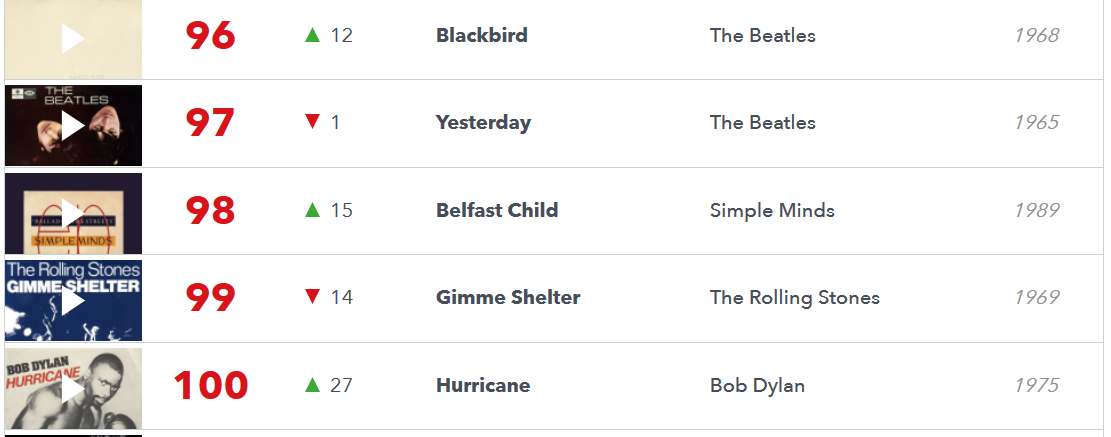Play the Blackbird track preview
The width and height of the screenshot is (1111, 437).
tap(73, 38)
